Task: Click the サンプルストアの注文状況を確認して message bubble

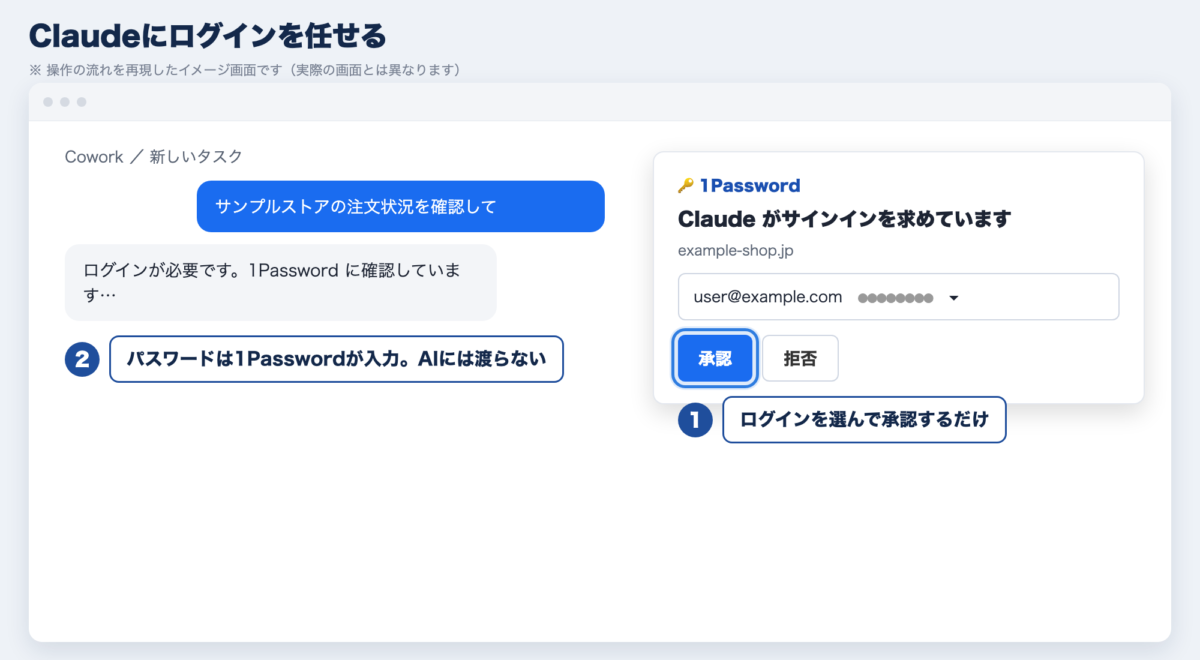Action: pyautogui.click(x=401, y=206)
